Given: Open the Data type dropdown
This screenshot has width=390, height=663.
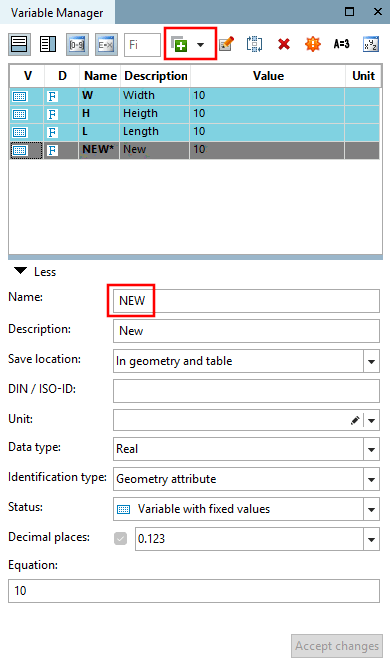Looking at the screenshot, I should coord(371,449).
